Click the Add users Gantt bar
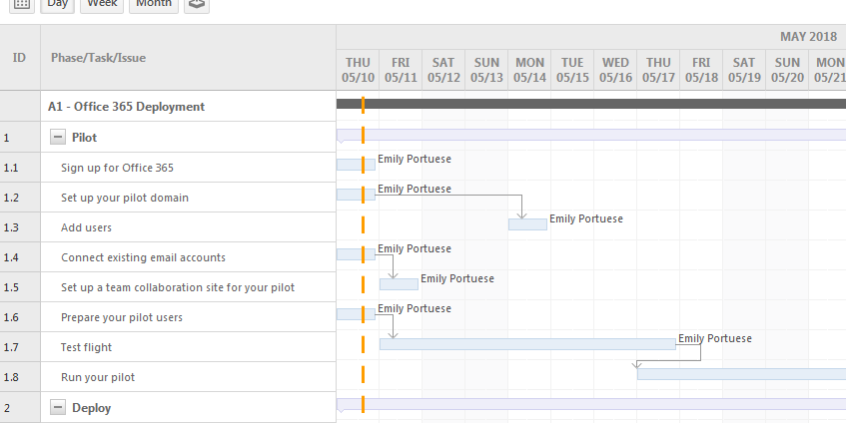This screenshot has height=423, width=846. click(x=527, y=224)
